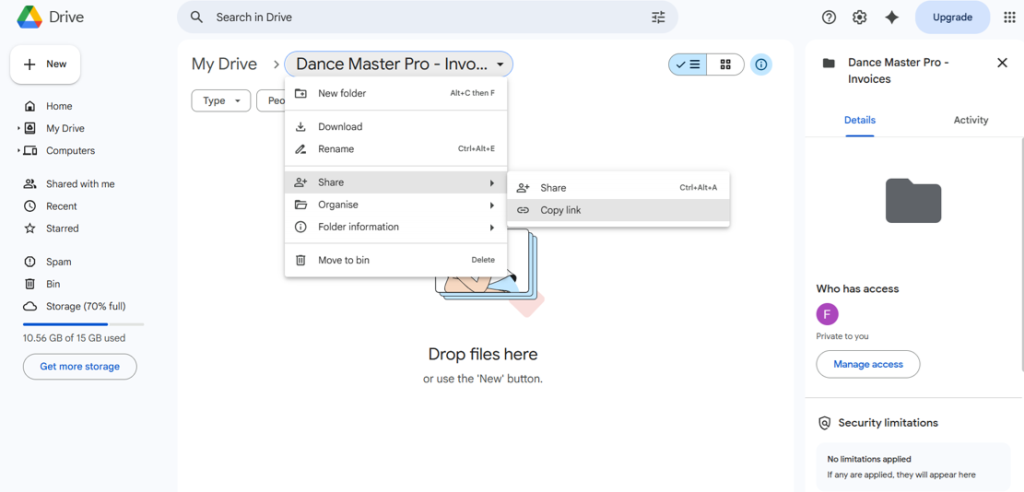Image resolution: width=1024 pixels, height=492 pixels.
Task: Open the Gemini sparkle icon
Action: tap(891, 17)
